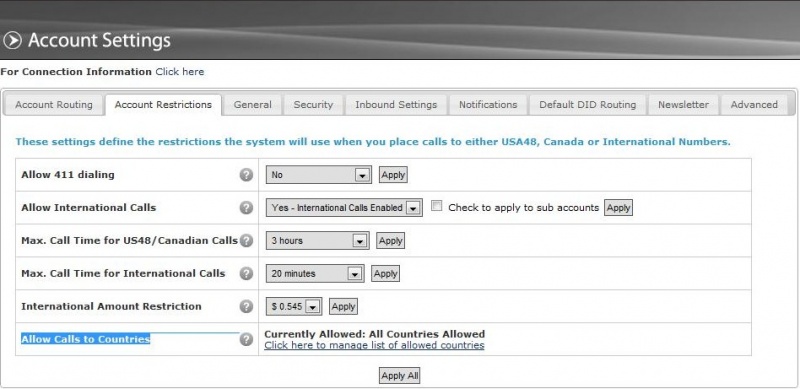Open the Allow 411 dialing dropdown
The image size is (800, 389).
click(x=319, y=175)
